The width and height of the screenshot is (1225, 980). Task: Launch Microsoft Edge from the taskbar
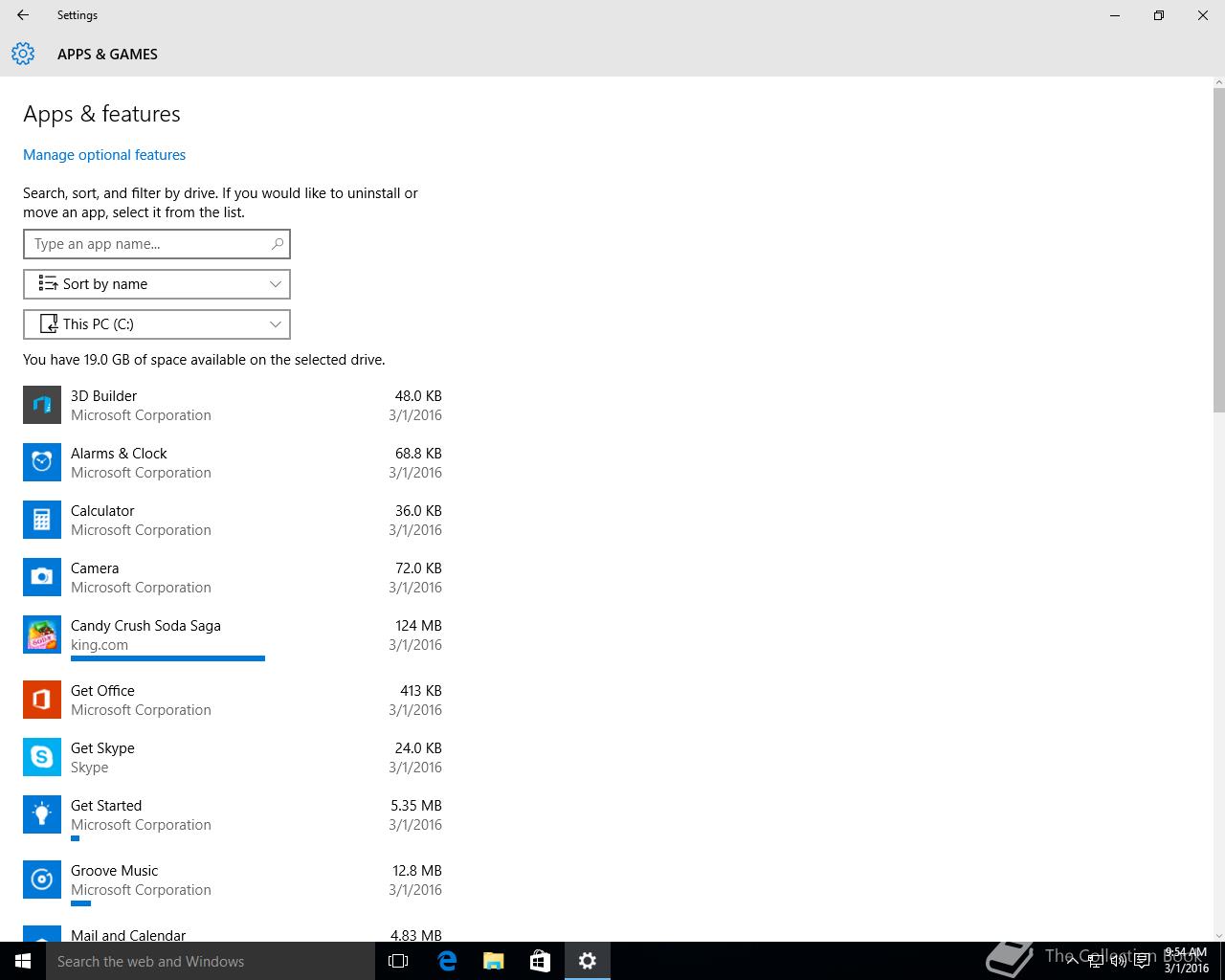(x=446, y=961)
